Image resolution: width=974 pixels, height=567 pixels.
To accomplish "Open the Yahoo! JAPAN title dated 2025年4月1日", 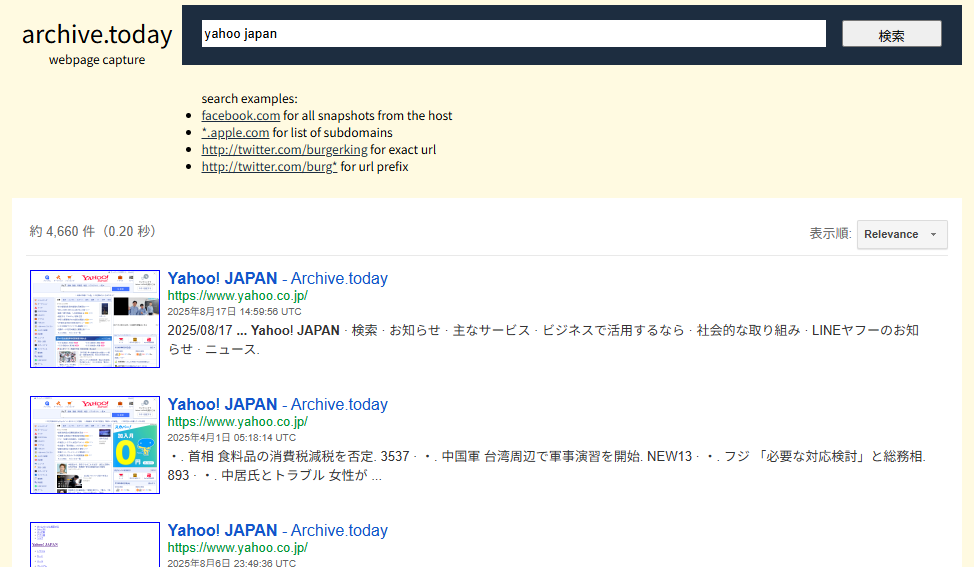I will click(278, 404).
